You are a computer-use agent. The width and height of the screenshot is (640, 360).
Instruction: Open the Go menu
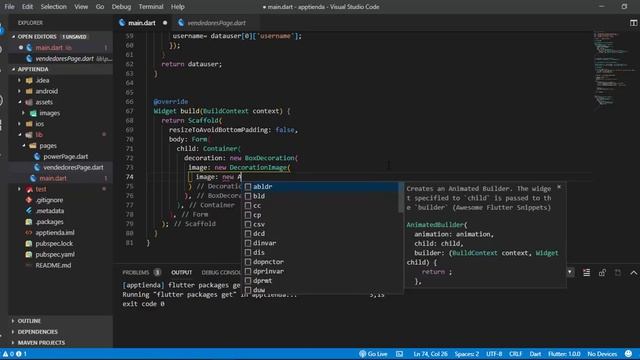100,7
